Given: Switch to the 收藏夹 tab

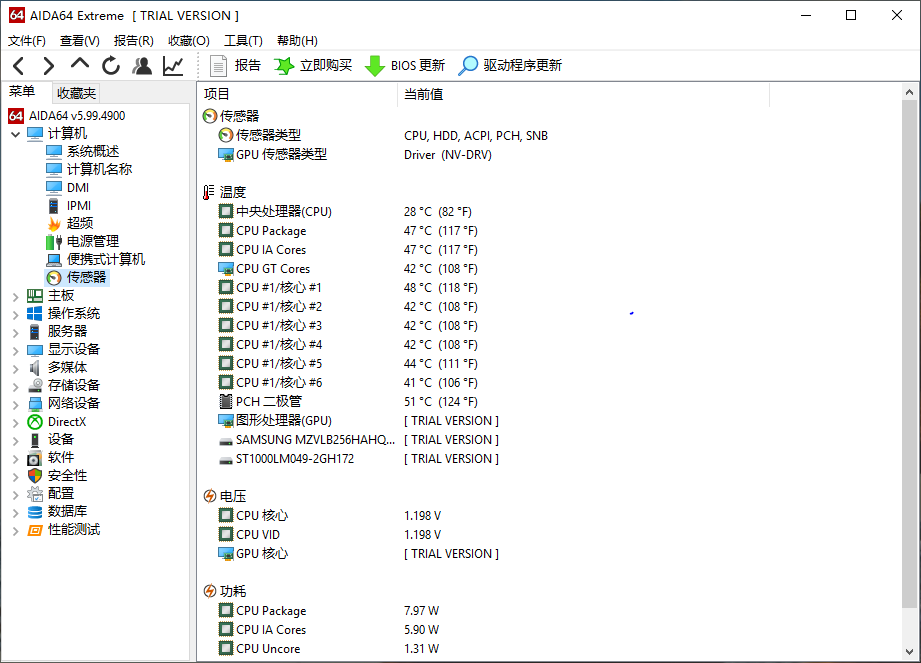Looking at the screenshot, I should pos(76,93).
